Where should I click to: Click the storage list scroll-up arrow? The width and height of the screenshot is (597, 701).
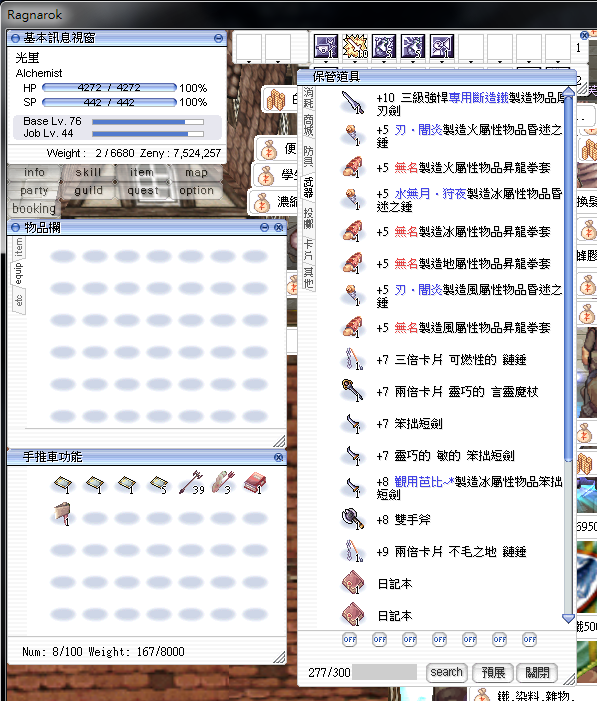click(568, 93)
